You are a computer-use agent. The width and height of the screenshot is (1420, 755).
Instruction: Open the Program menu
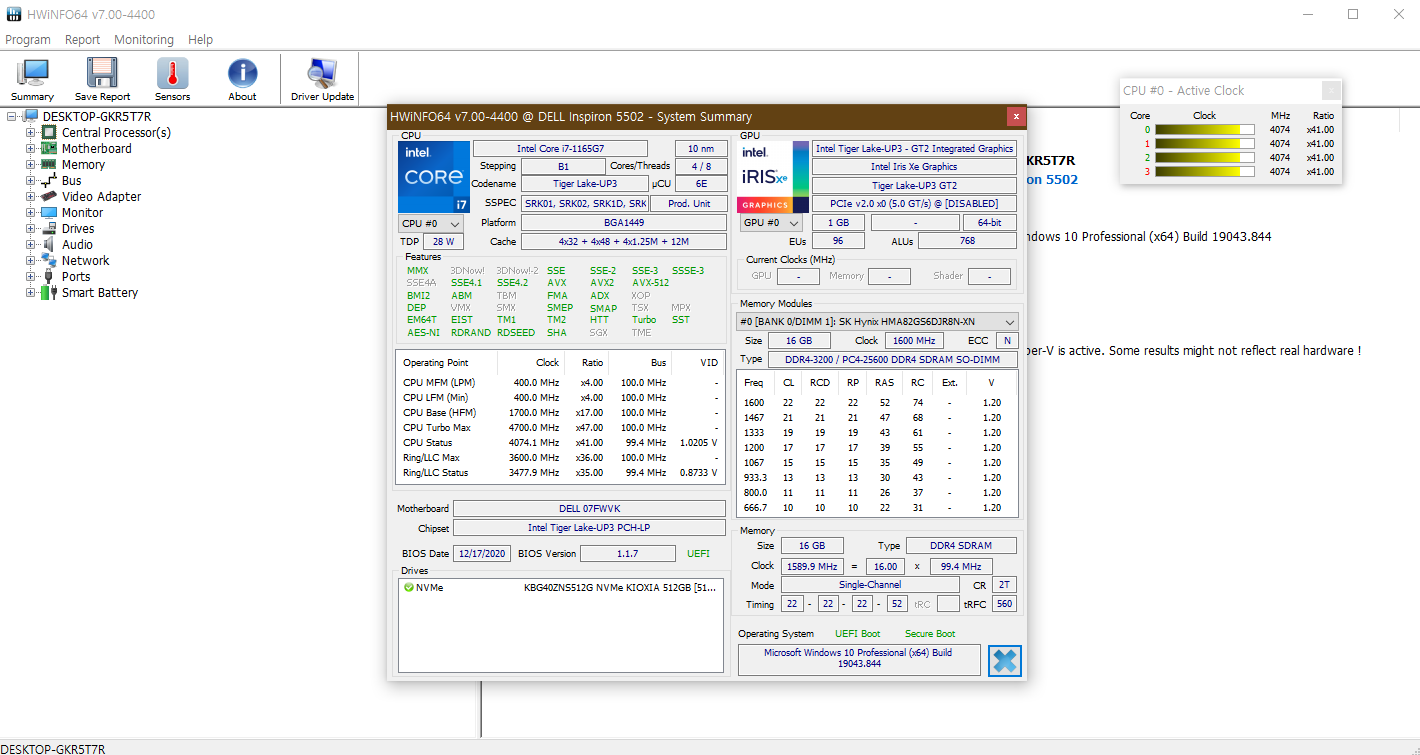point(28,40)
